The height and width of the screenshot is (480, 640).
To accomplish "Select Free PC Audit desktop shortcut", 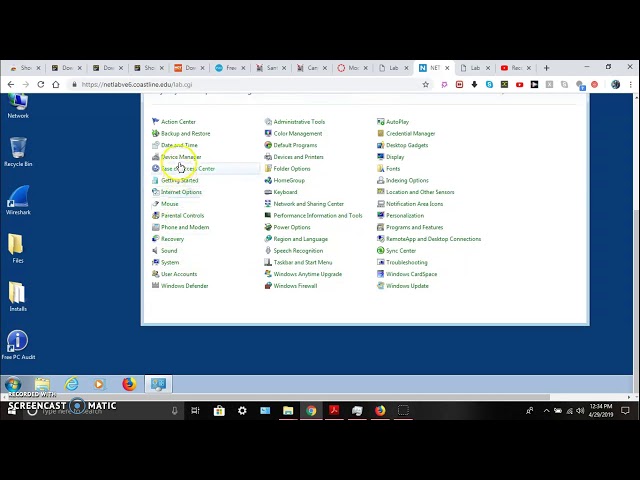I will pos(18,345).
